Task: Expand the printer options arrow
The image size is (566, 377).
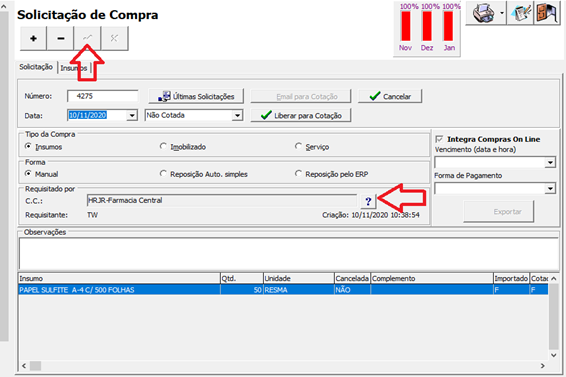Action: (502, 13)
